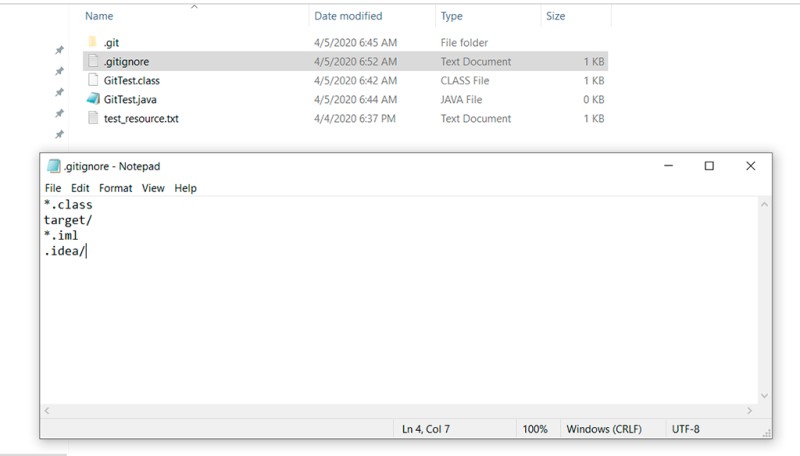The image size is (800, 456).
Task: Click the pin icon beside .gitignore row
Action: [59, 71]
